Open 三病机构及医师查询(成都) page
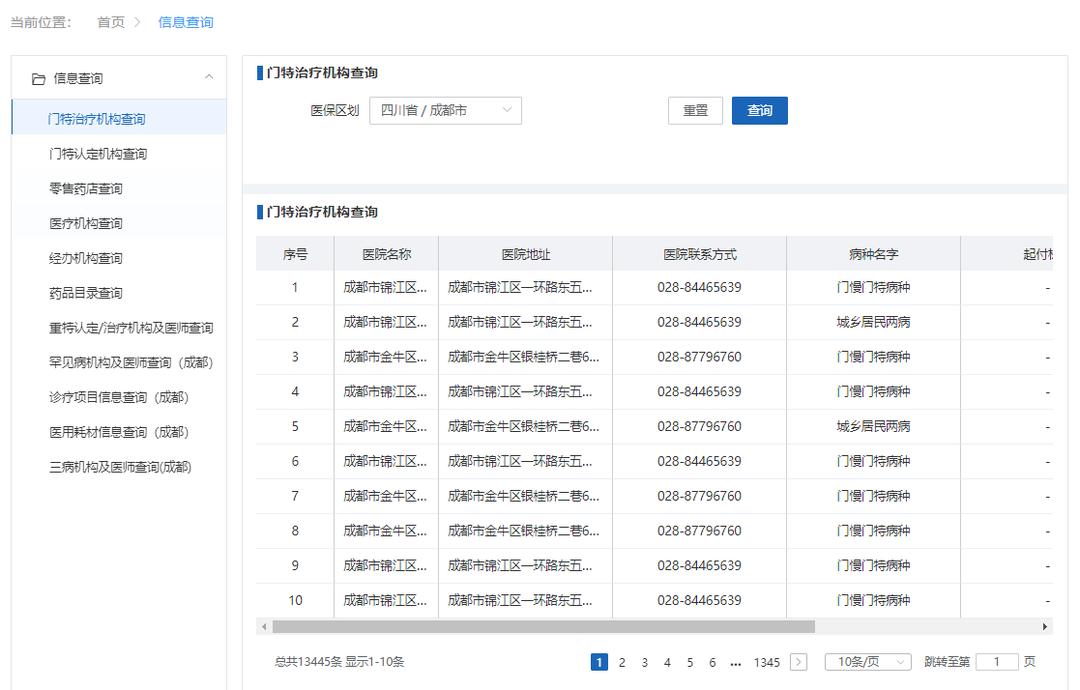The image size is (1080, 690). tap(120, 467)
